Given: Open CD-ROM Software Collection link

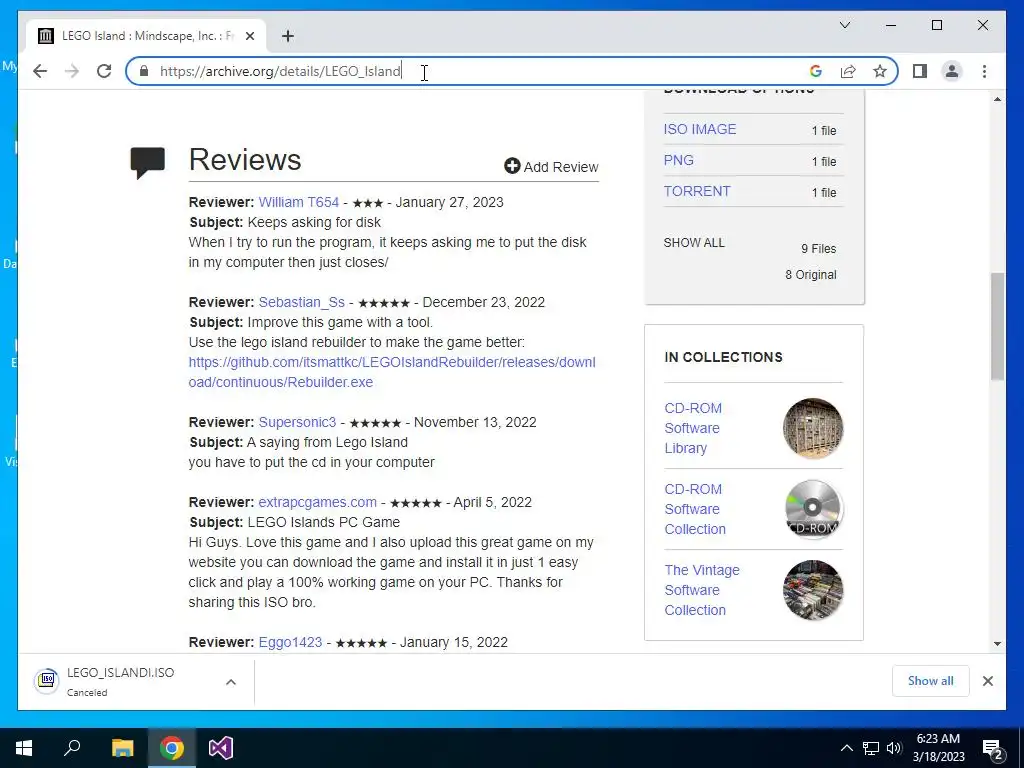Looking at the screenshot, I should [x=695, y=509].
